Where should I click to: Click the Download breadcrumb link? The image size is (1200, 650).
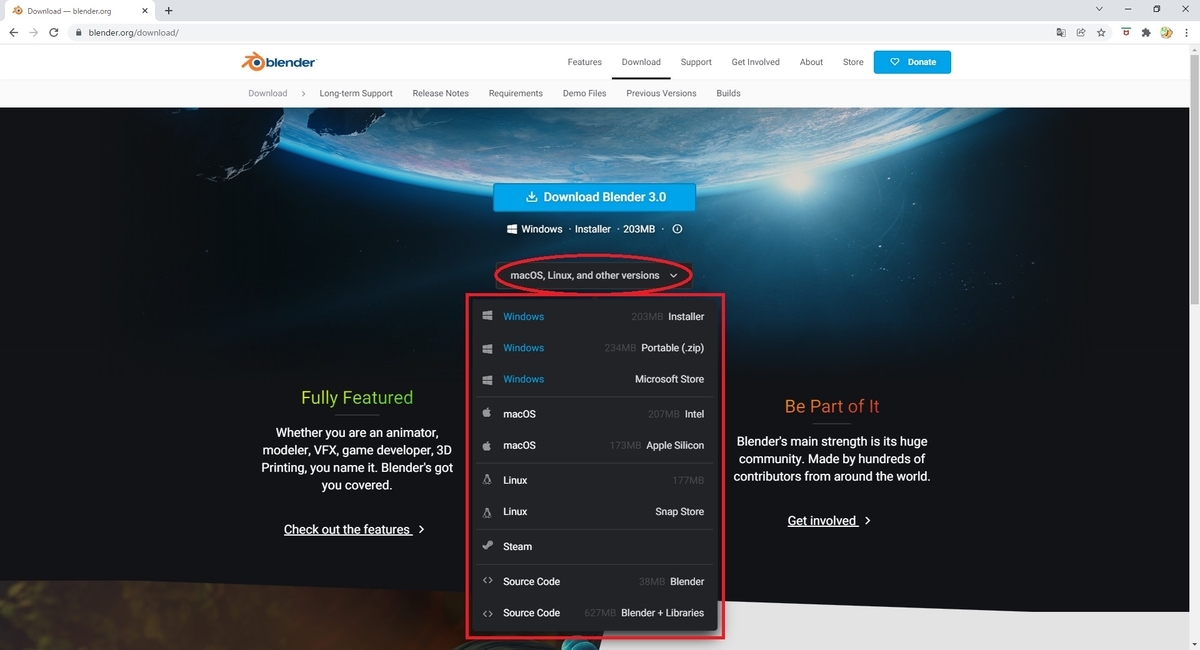268,93
